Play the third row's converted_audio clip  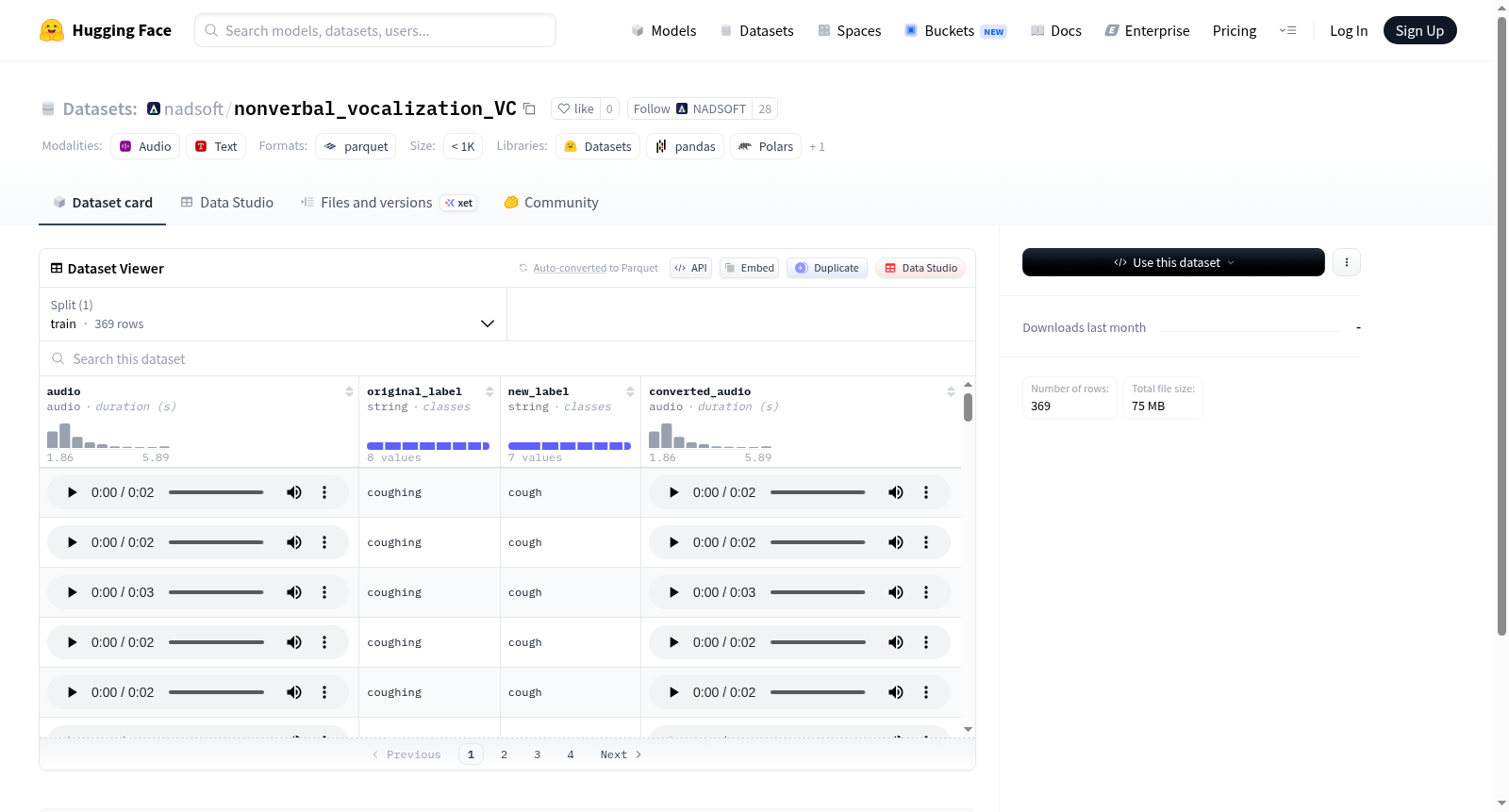[x=674, y=592]
